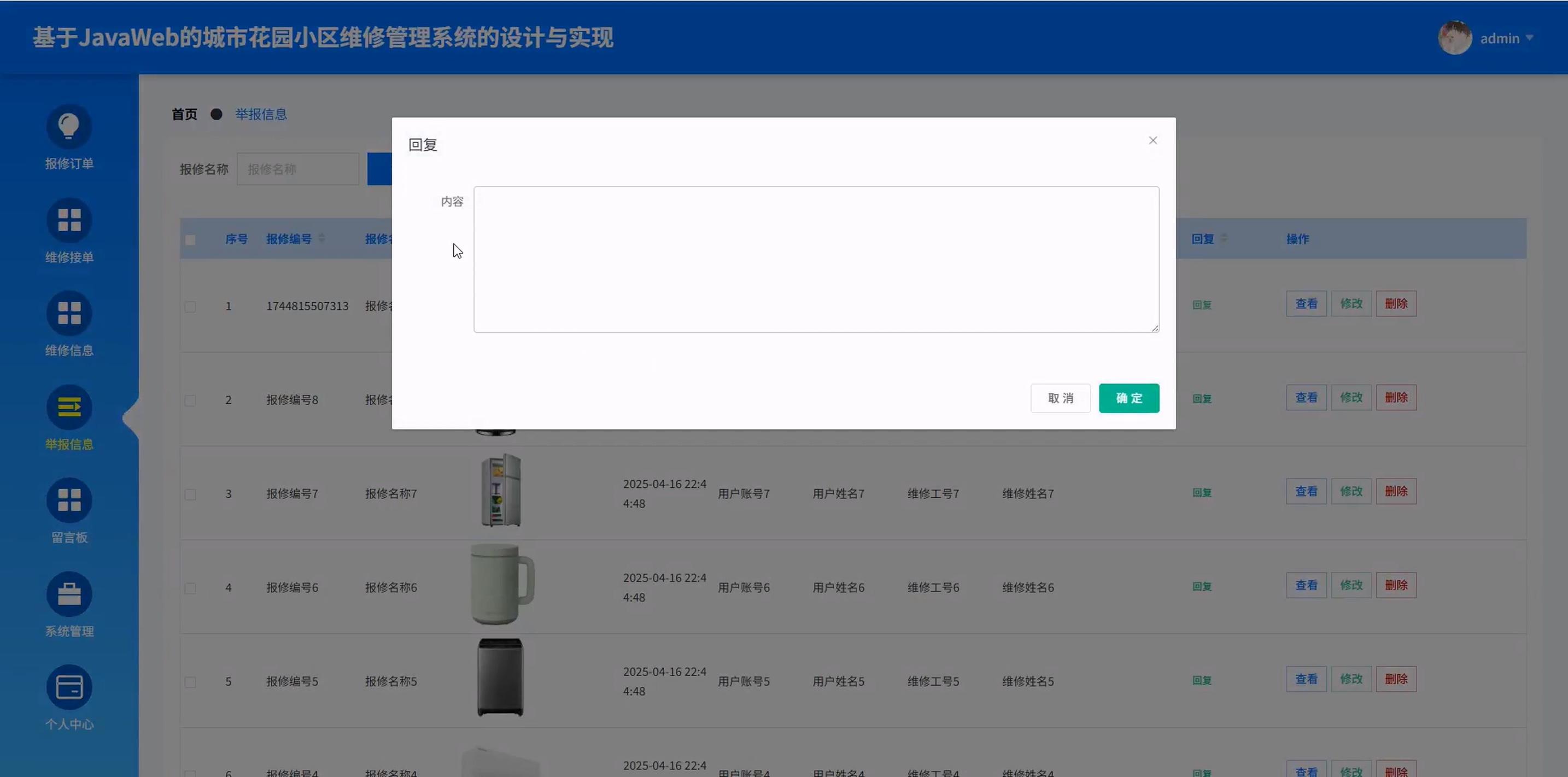Open the 维修信息 sidebar icon
The width and height of the screenshot is (1568, 777).
coord(69,313)
